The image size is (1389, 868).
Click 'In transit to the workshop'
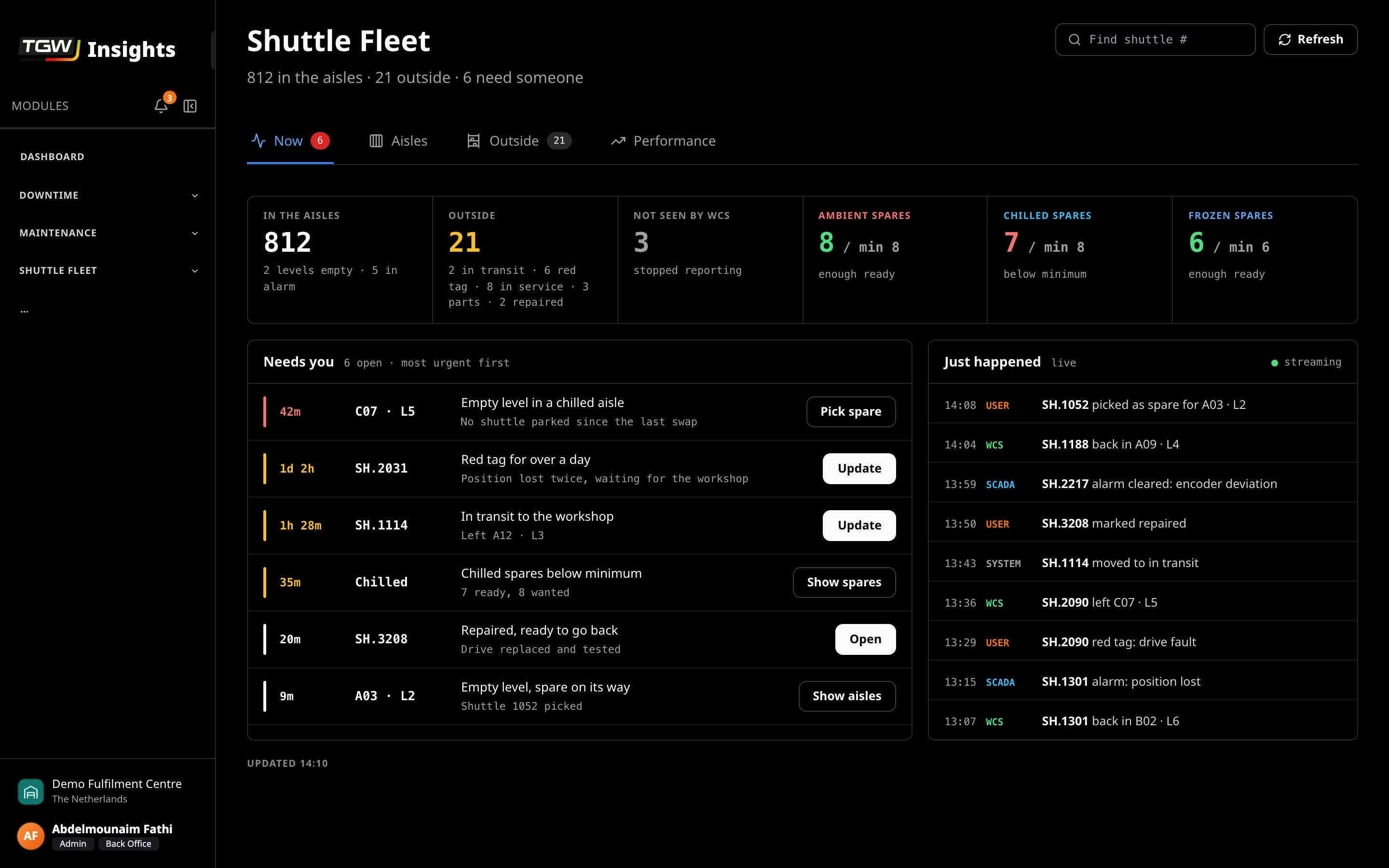pos(537,516)
